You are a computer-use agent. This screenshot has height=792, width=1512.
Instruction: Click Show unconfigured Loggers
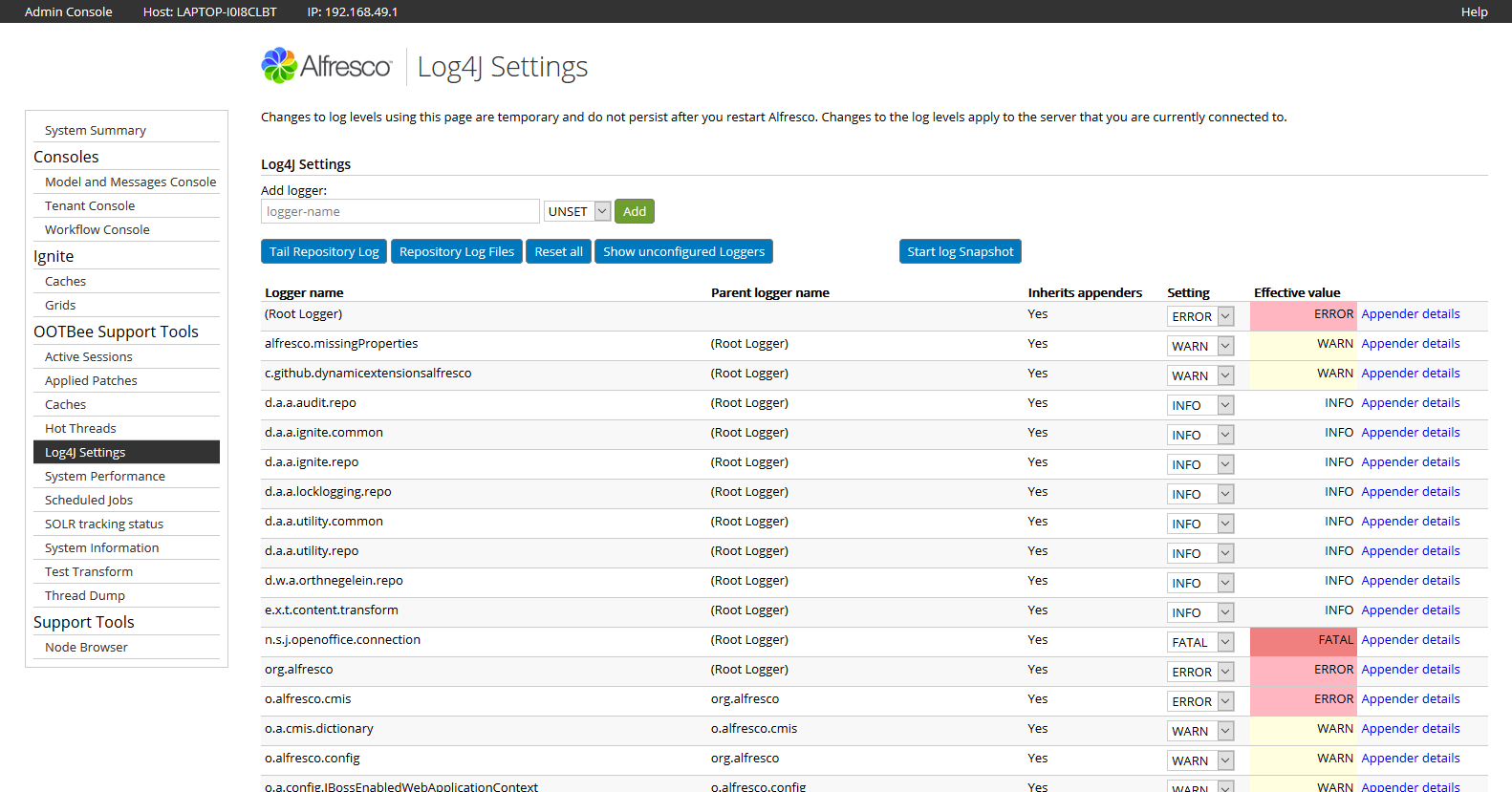click(x=683, y=251)
